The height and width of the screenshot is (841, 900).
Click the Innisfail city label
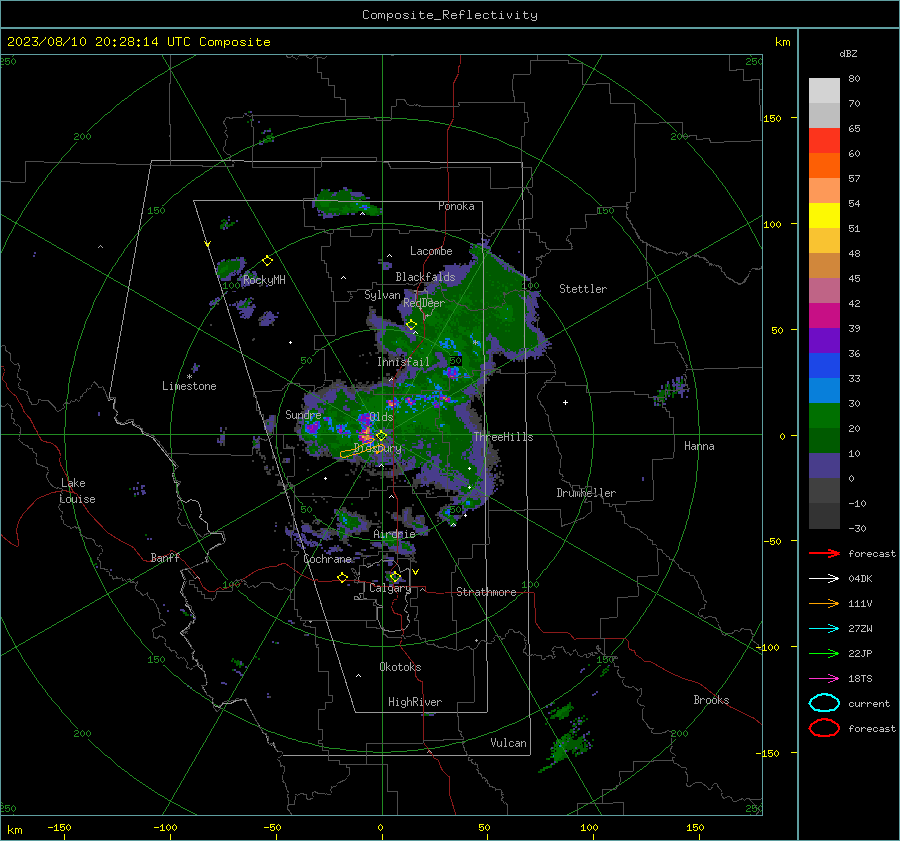[x=403, y=362]
